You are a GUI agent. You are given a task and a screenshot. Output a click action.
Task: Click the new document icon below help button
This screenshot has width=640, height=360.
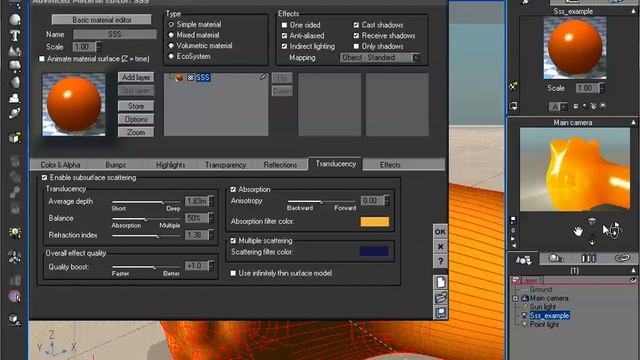tap(440, 282)
